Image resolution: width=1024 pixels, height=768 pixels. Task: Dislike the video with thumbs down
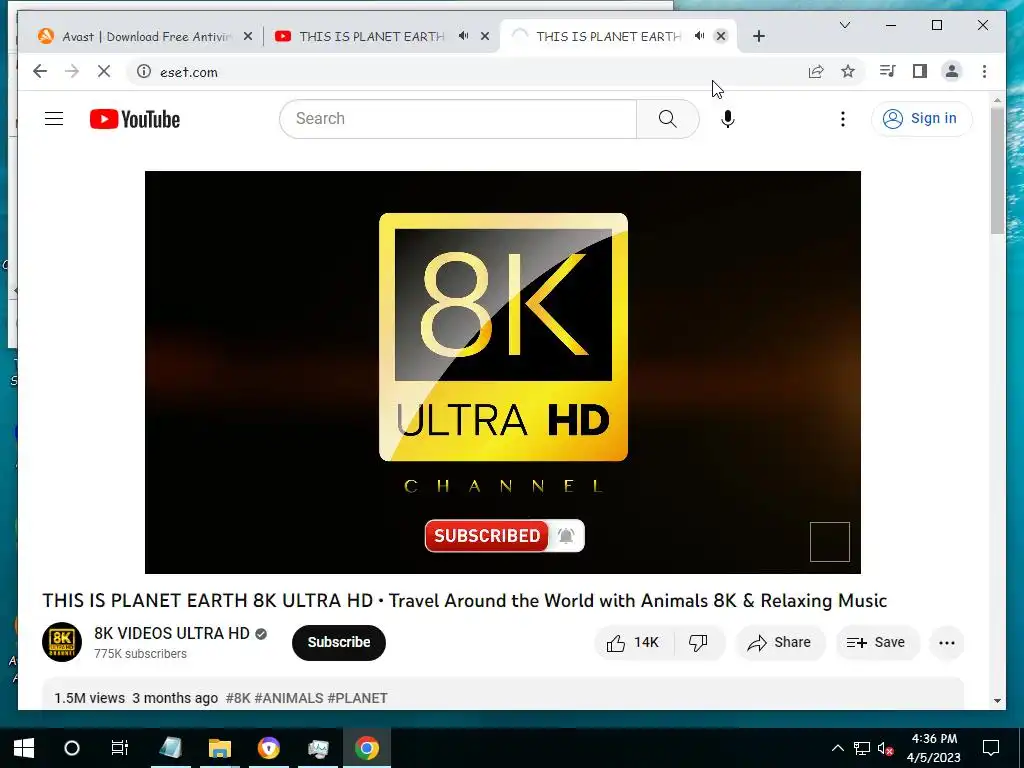(698, 643)
